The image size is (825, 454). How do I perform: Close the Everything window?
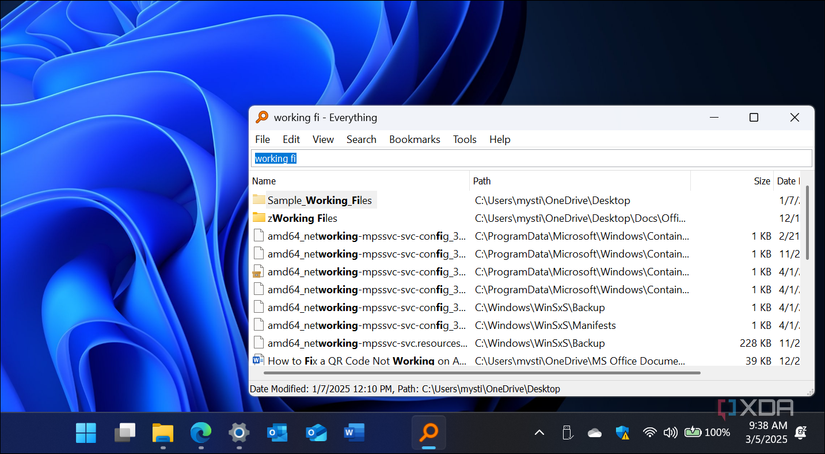coord(794,117)
